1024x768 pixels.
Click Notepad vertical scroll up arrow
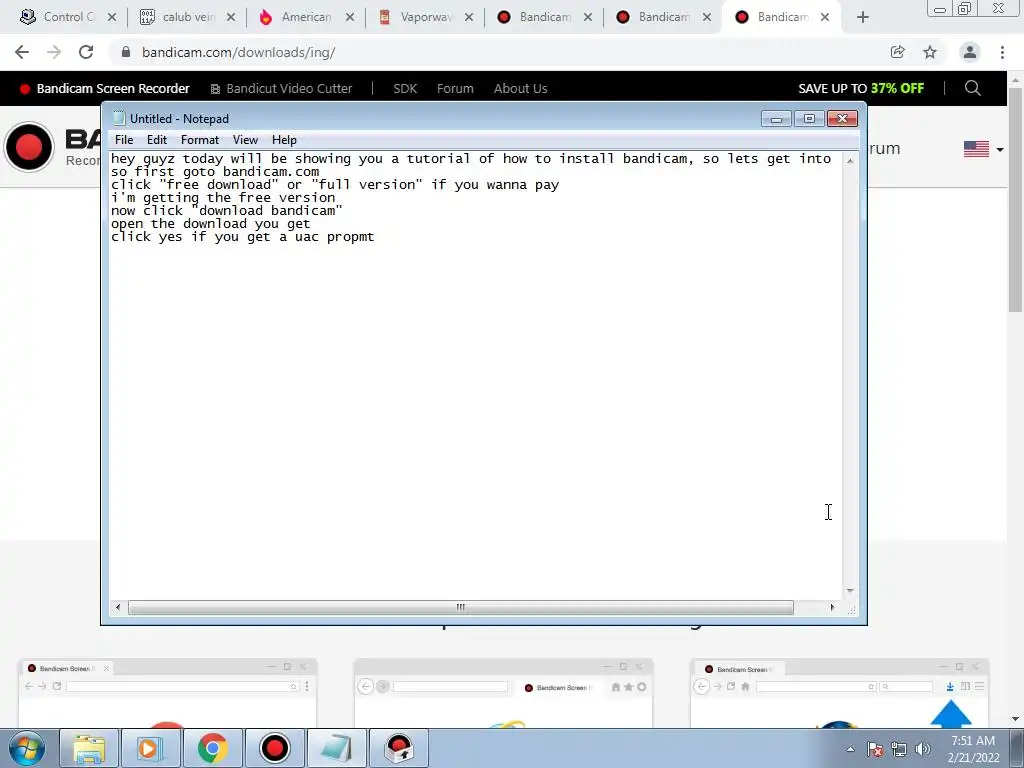tap(850, 161)
